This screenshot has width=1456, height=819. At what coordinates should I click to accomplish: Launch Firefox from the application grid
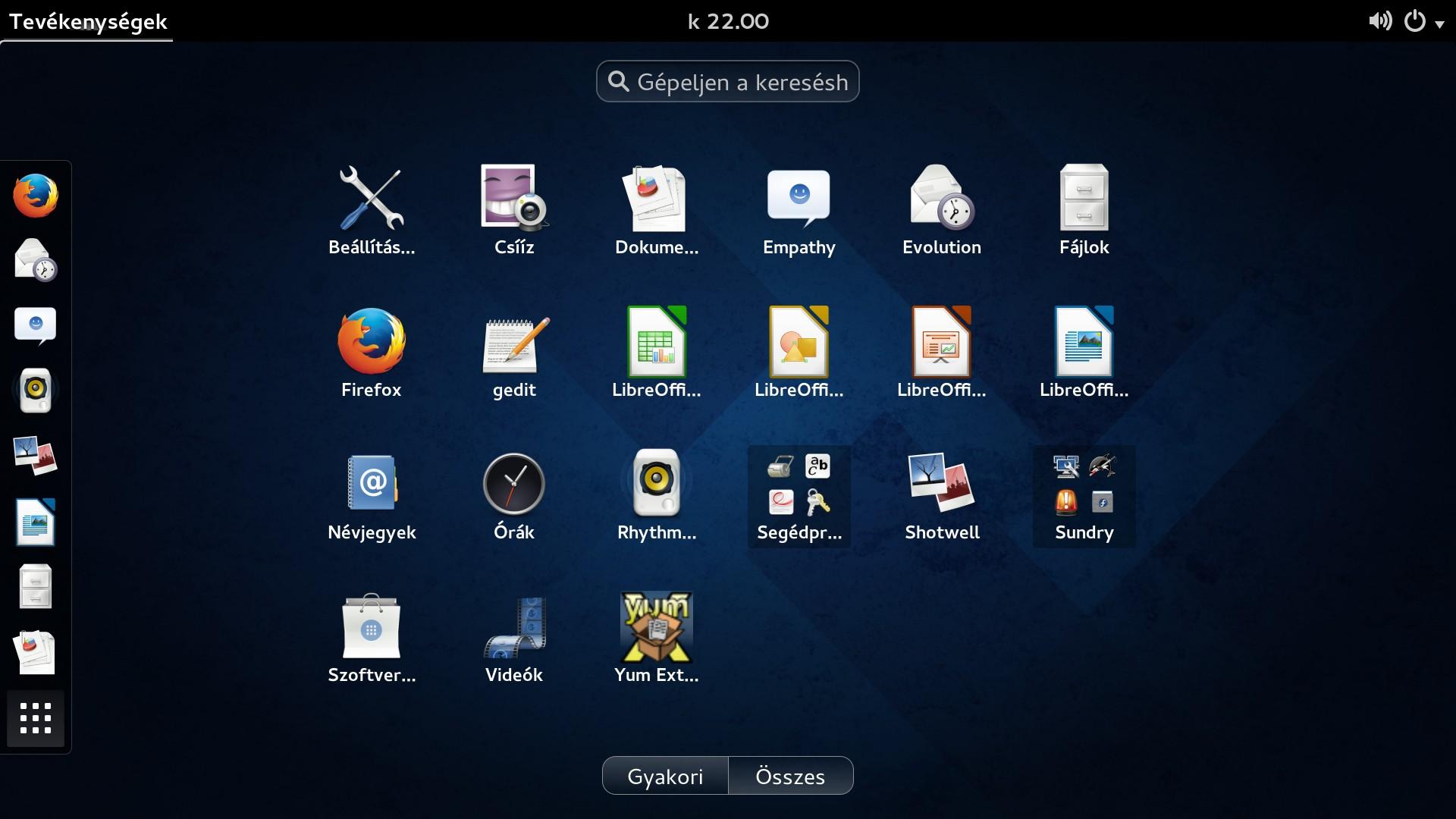tap(372, 353)
